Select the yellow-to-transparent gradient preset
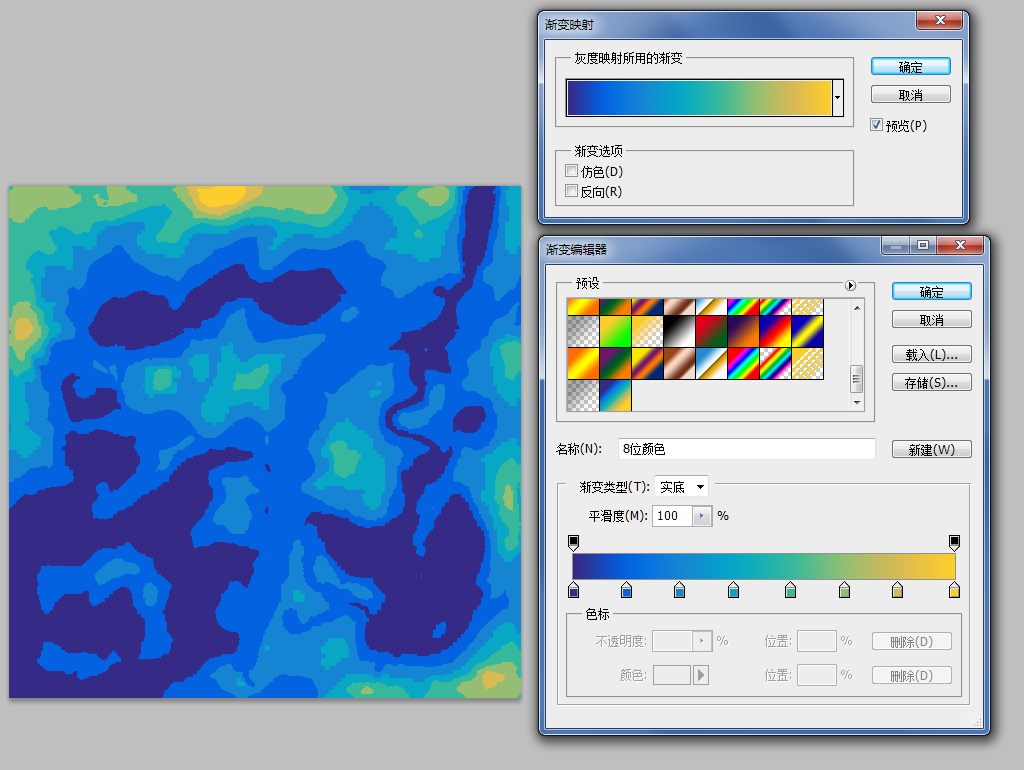The width and height of the screenshot is (1024, 770). pyautogui.click(x=647, y=331)
